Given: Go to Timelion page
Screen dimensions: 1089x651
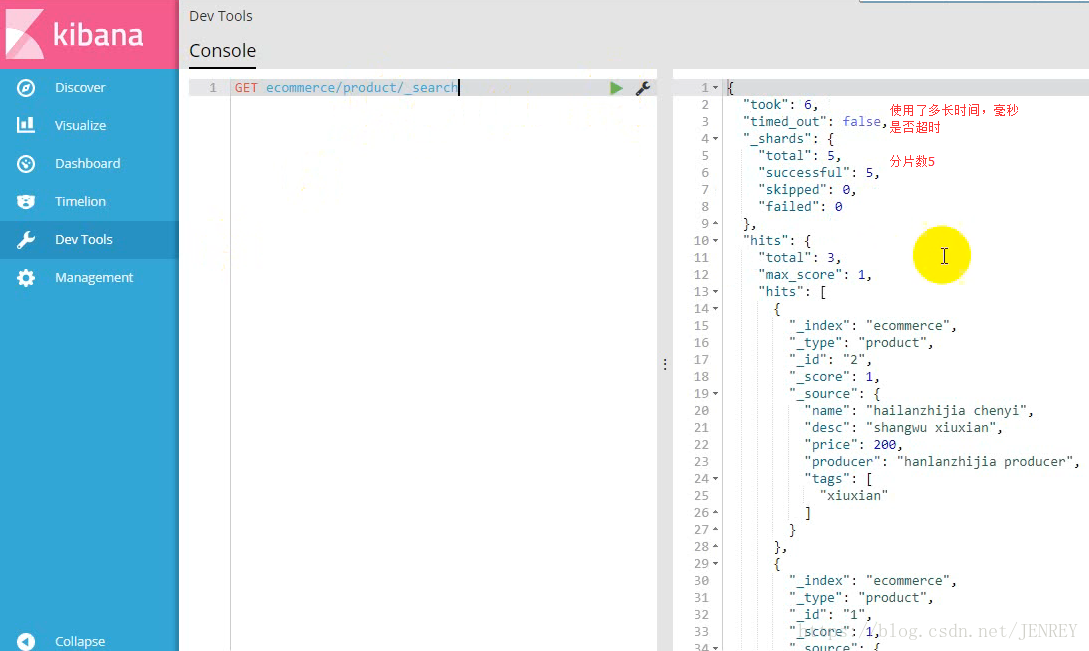Looking at the screenshot, I should point(81,201).
